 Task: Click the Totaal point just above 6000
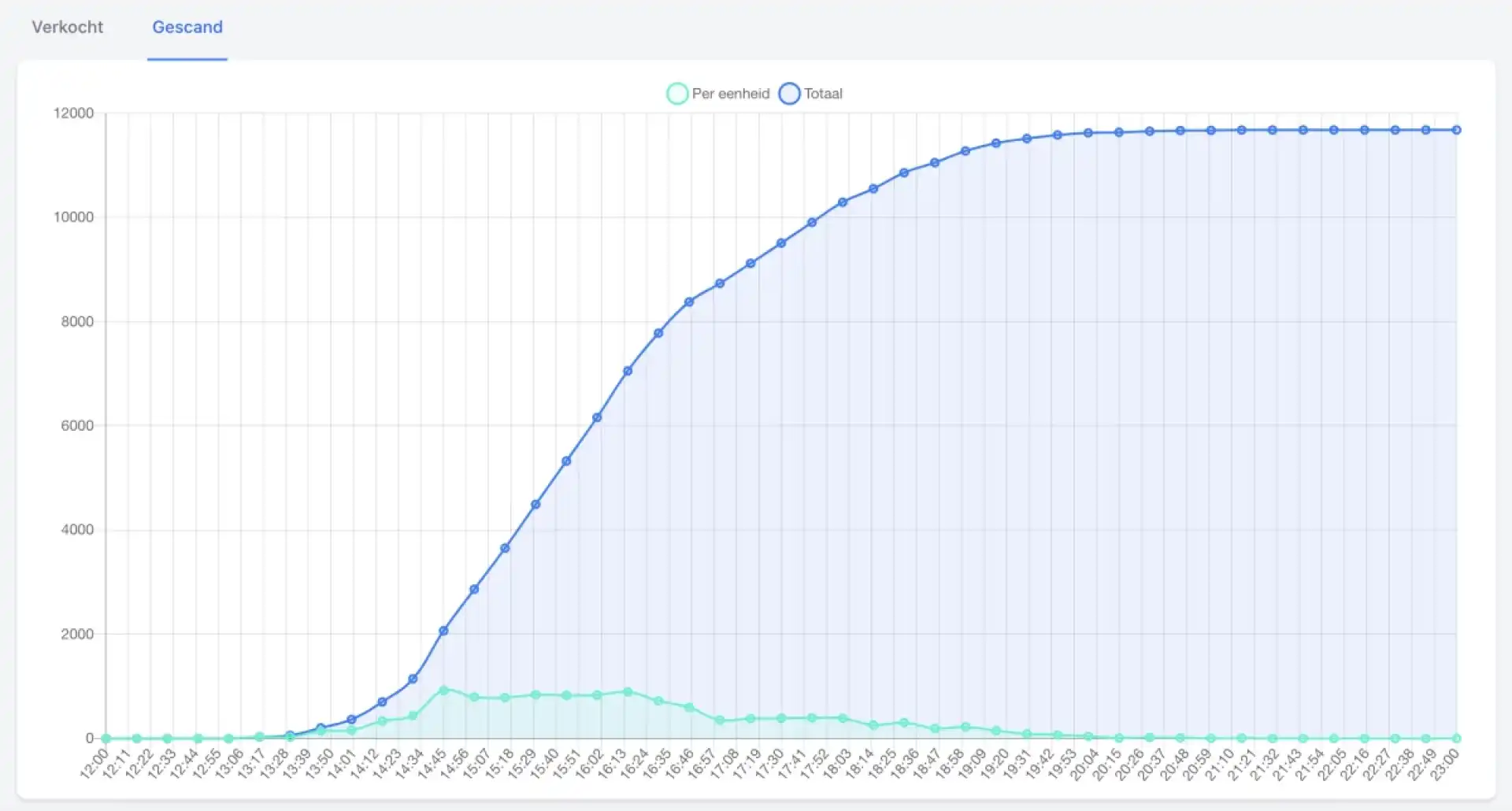597,417
